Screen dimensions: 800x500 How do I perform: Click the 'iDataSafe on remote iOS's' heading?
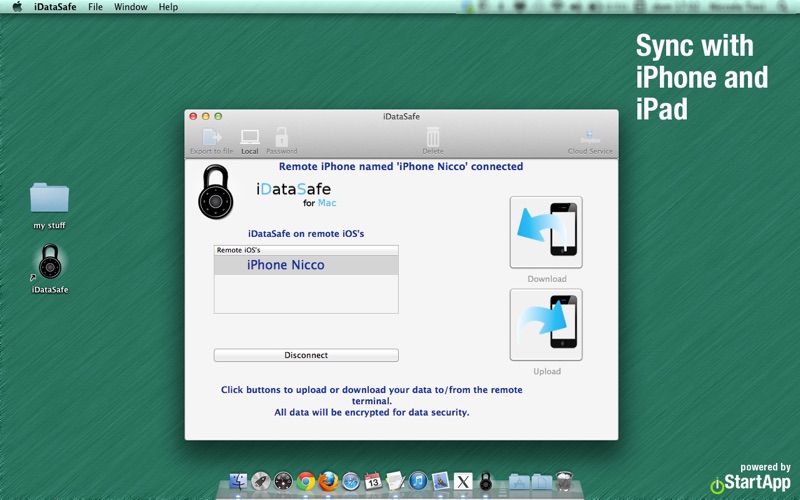[306, 234]
